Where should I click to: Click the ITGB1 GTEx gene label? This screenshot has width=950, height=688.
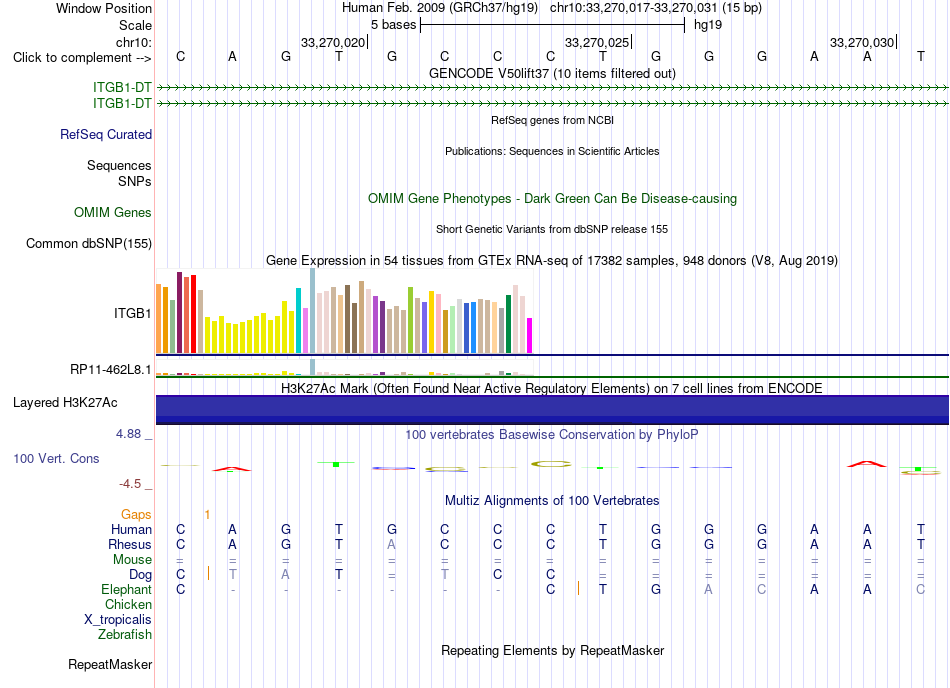click(132, 313)
